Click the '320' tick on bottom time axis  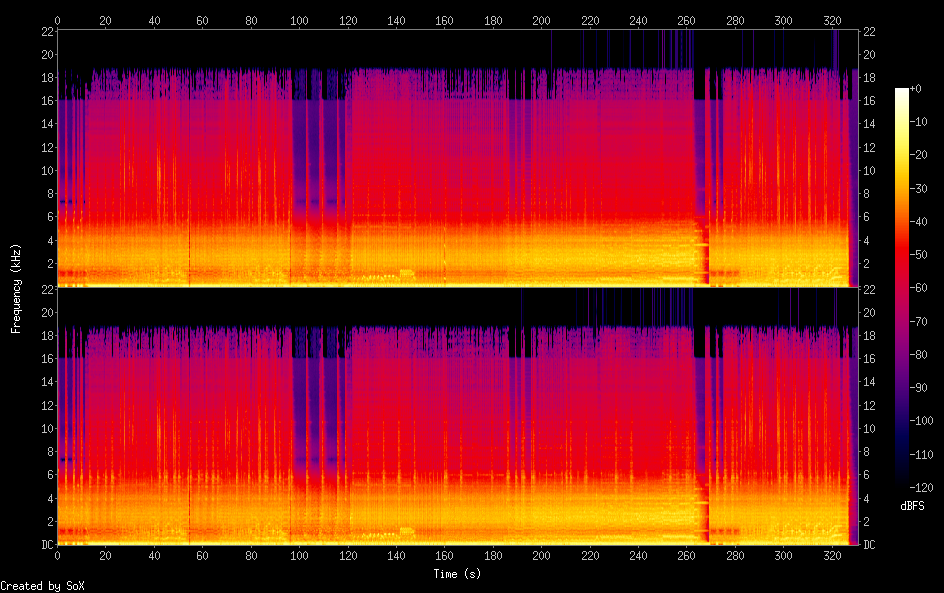coord(832,555)
